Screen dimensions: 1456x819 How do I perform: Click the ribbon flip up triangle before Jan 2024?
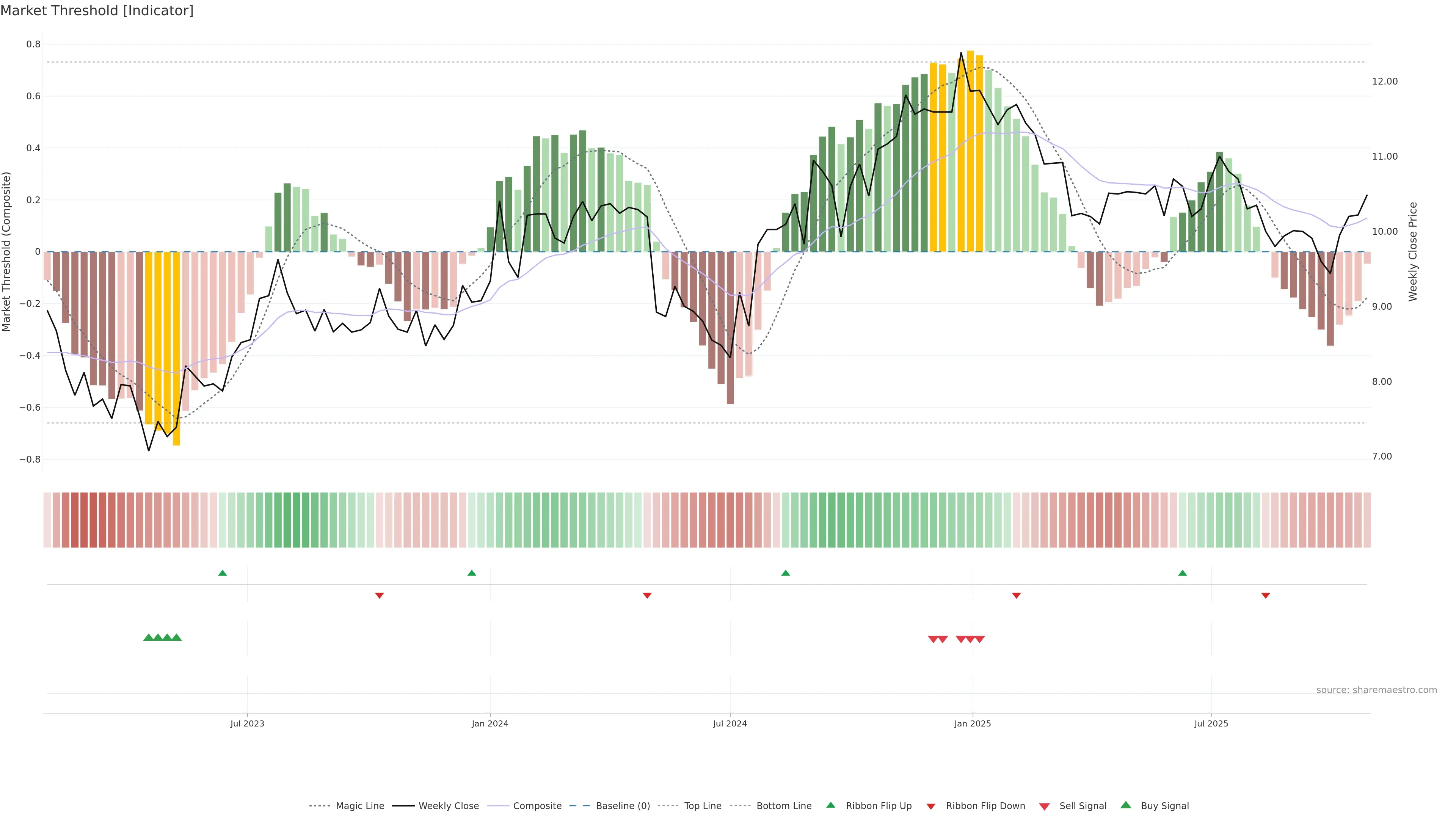coord(472,573)
